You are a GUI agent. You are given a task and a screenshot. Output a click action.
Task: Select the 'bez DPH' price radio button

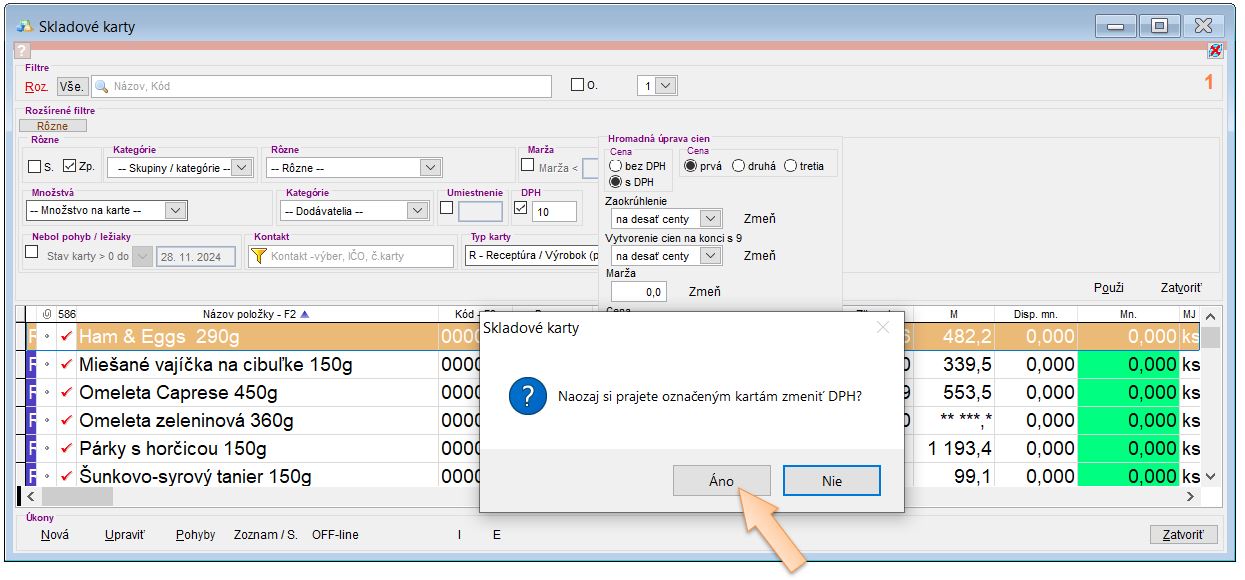click(x=616, y=166)
